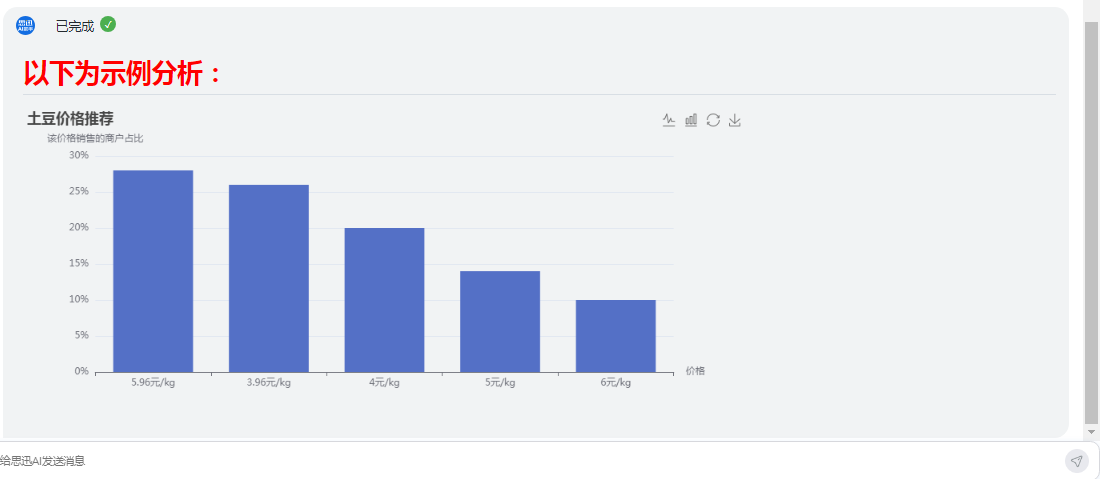
Task: Select the 3.96元/kg bar
Action: [269, 278]
